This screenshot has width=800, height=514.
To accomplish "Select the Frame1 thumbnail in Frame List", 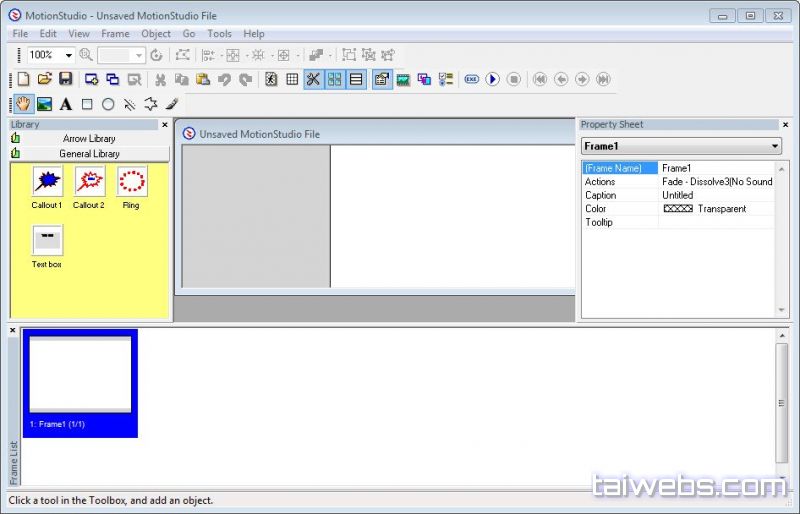I will pos(80,383).
